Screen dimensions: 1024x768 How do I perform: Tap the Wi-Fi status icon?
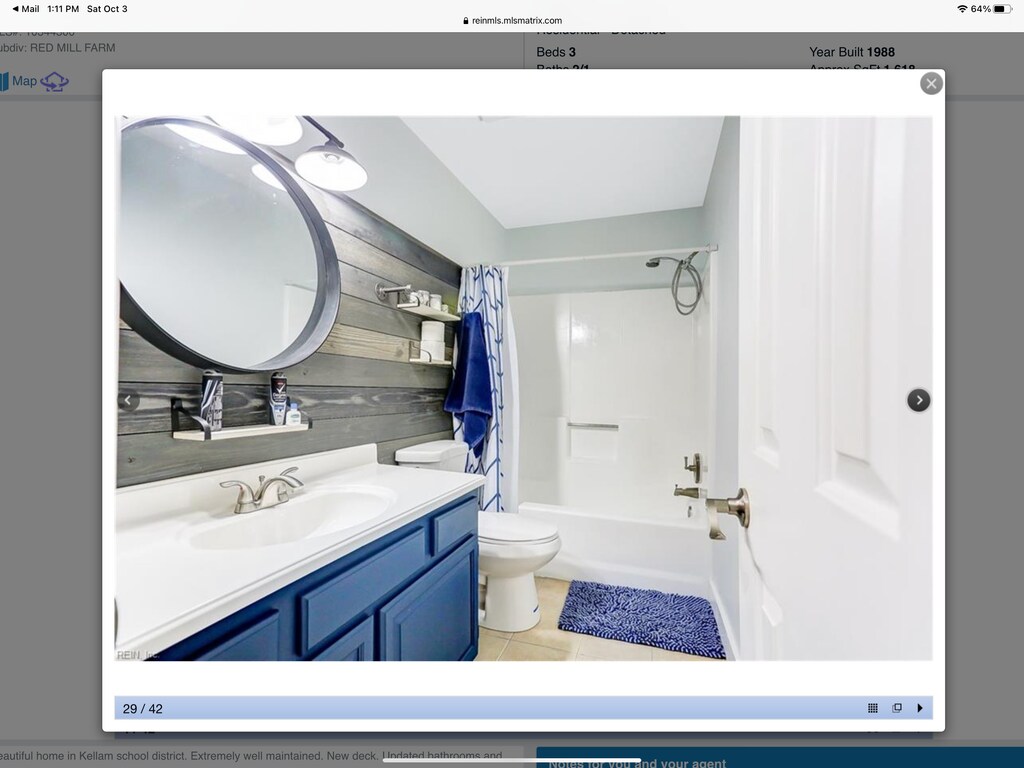(x=962, y=9)
